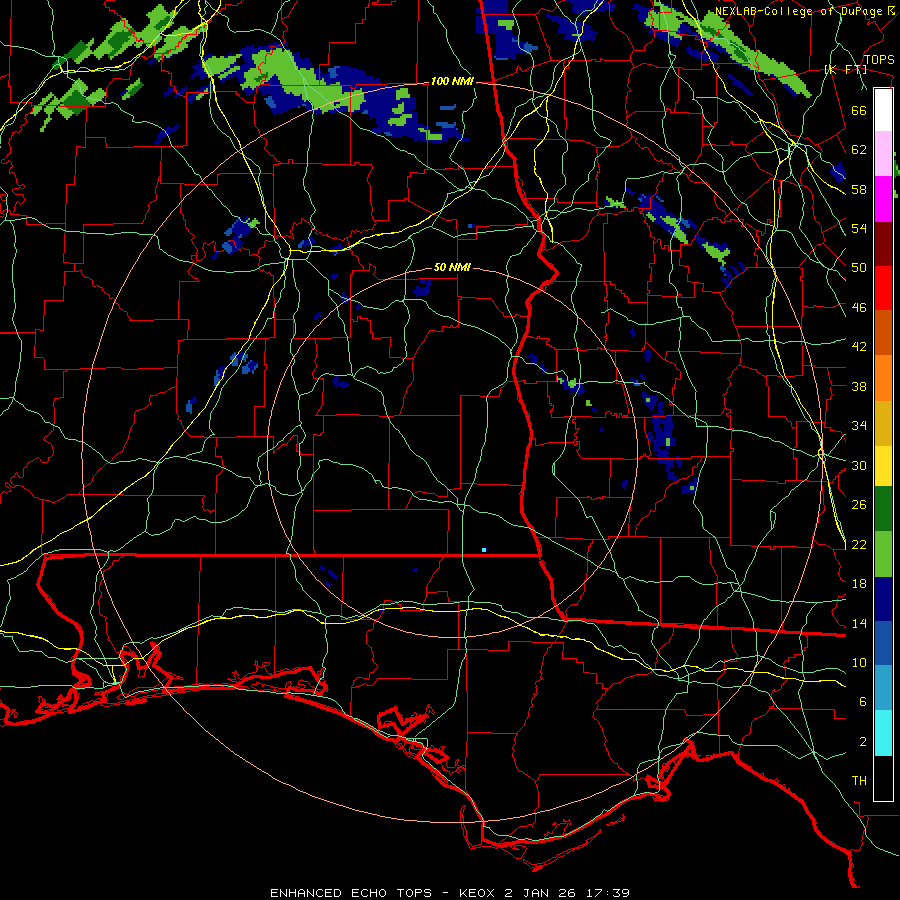
Task: Choose the cyan legend swatch
Action: [883, 733]
